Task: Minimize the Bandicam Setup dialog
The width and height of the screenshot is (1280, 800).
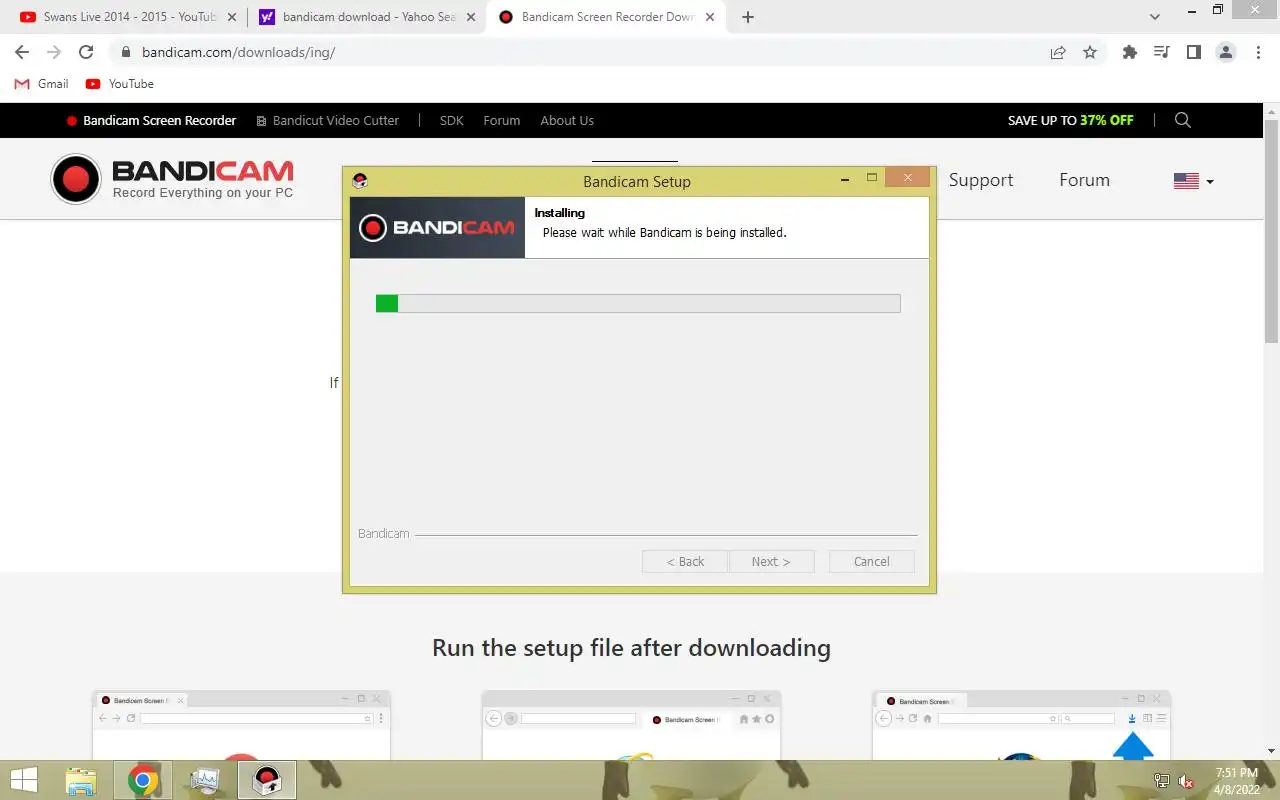Action: pyautogui.click(x=846, y=179)
